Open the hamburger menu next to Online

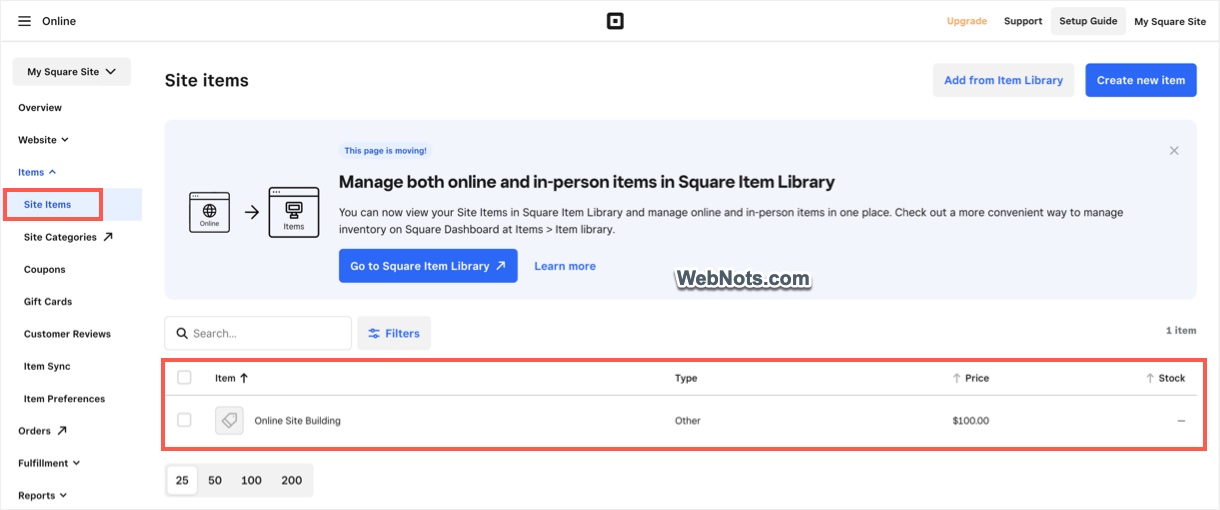point(24,21)
